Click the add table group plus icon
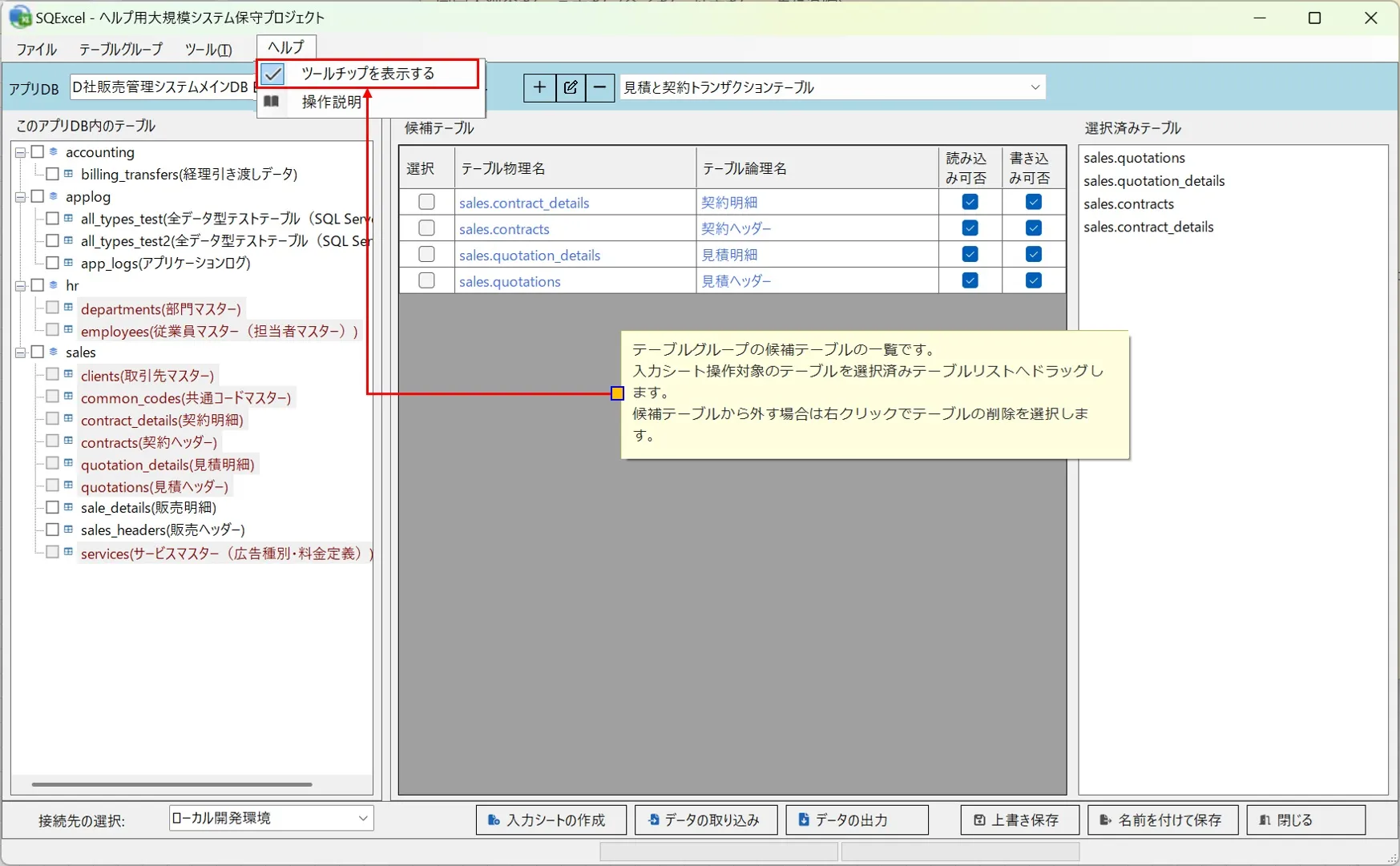This screenshot has width=1400, height=866. pyautogui.click(x=539, y=87)
